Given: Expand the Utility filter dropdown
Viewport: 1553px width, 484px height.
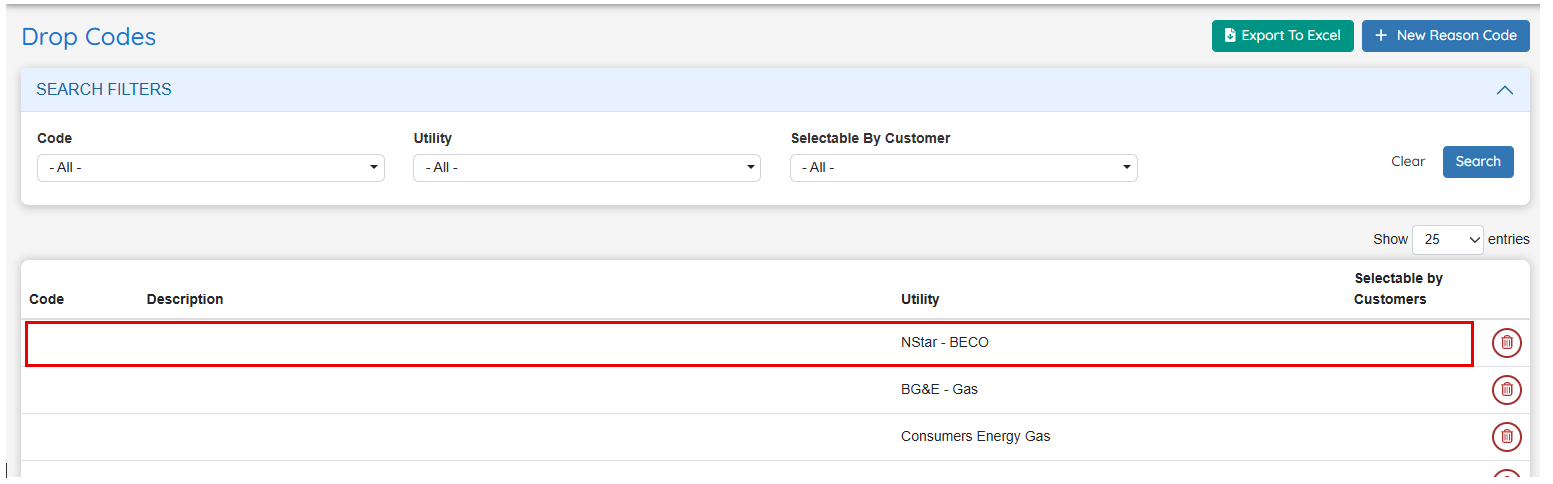Looking at the screenshot, I should (586, 168).
